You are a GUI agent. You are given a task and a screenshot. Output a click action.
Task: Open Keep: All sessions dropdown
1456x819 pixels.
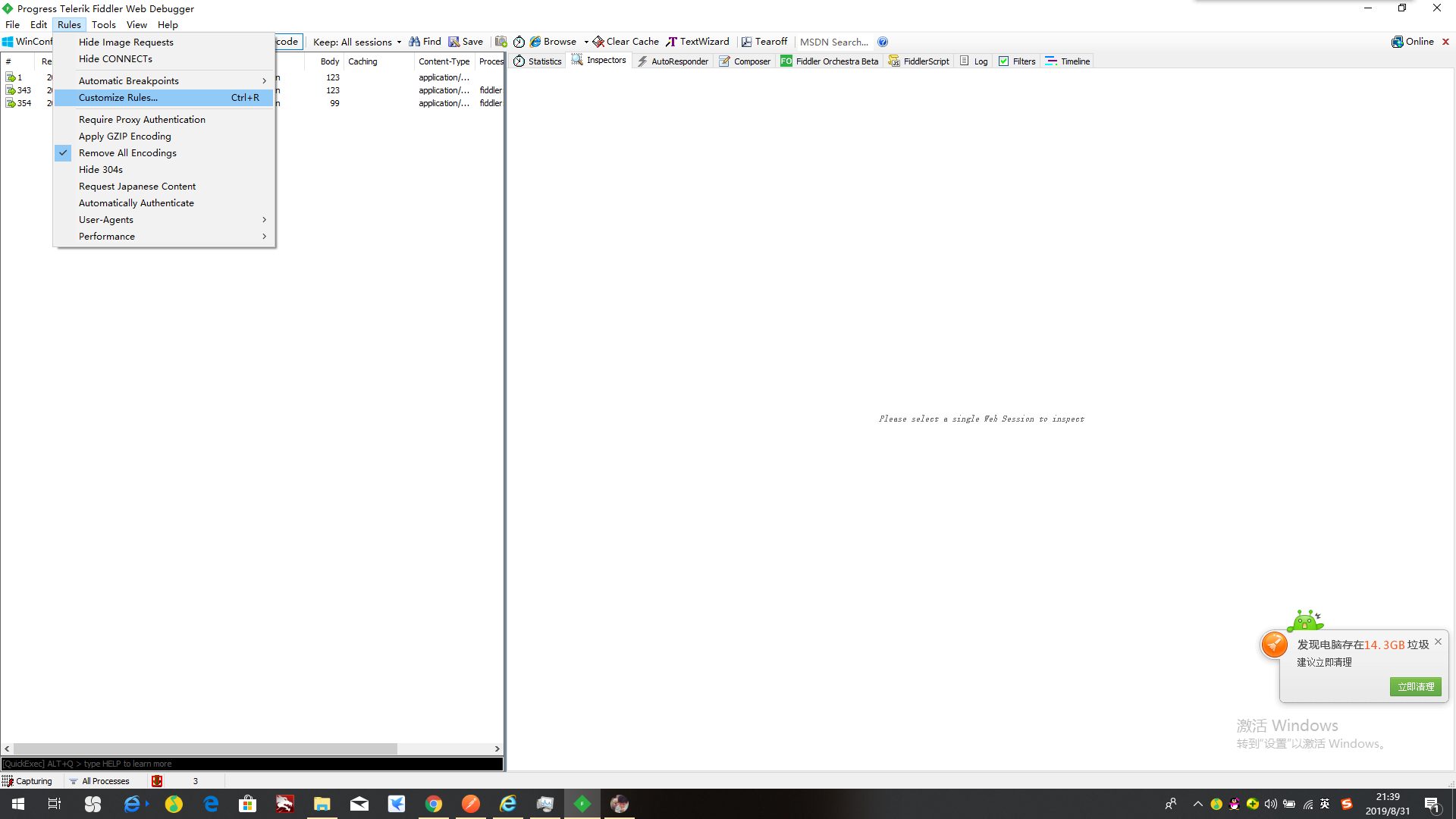[x=356, y=42]
